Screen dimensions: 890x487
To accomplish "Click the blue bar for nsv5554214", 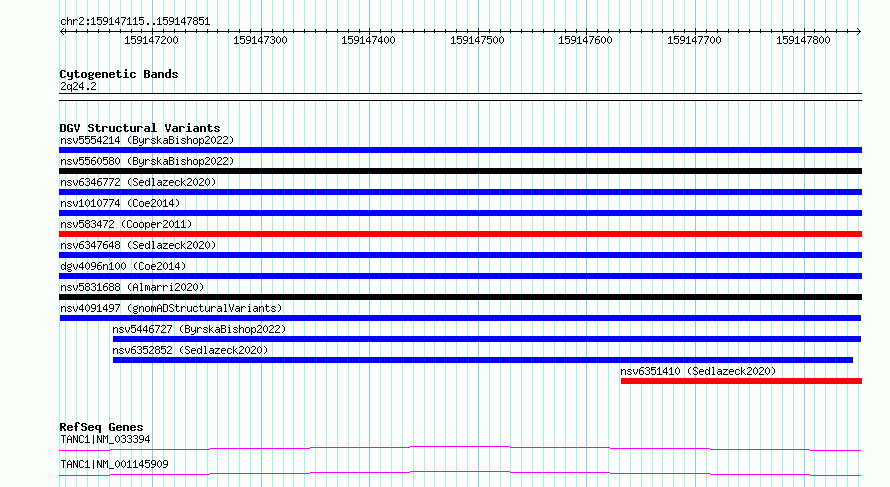I will coord(460,150).
